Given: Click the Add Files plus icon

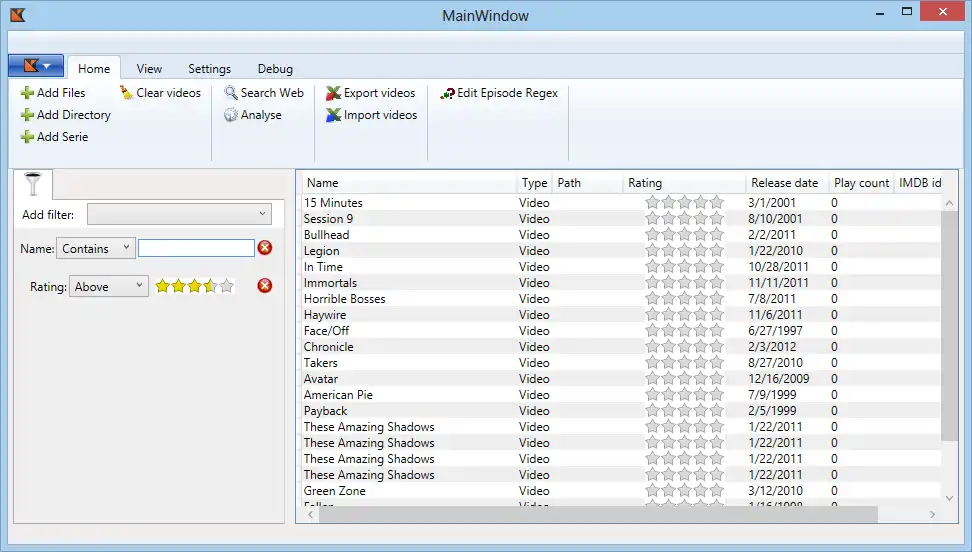Looking at the screenshot, I should pyautogui.click(x=27, y=93).
